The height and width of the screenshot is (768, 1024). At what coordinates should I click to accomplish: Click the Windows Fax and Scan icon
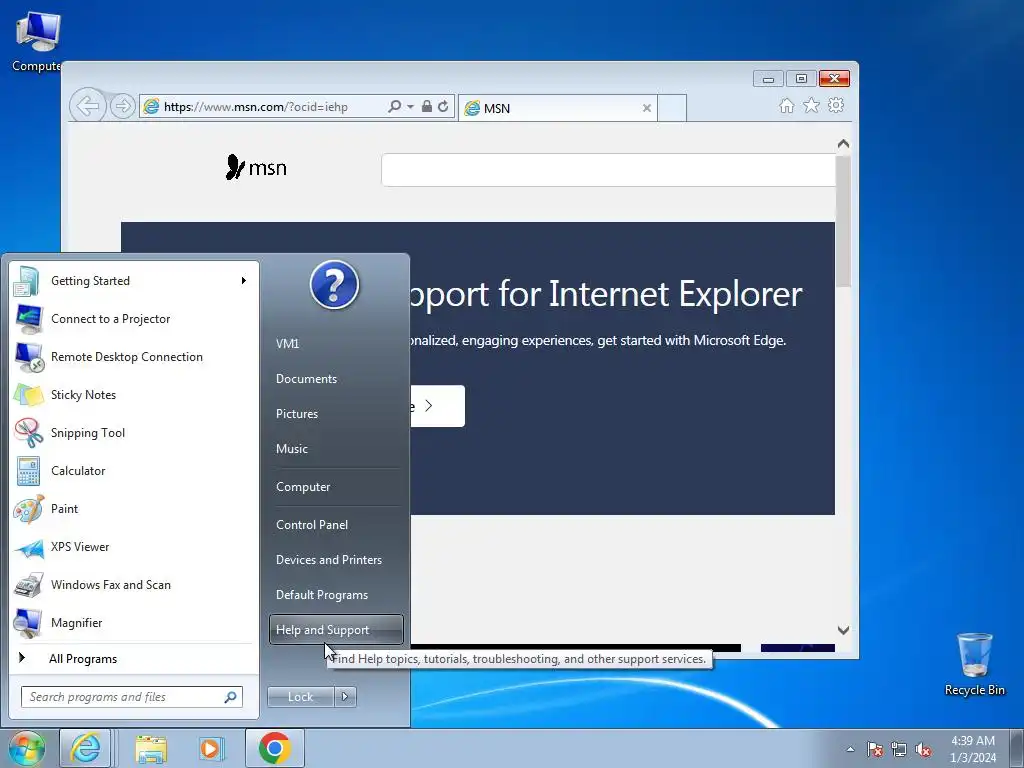[x=29, y=585]
